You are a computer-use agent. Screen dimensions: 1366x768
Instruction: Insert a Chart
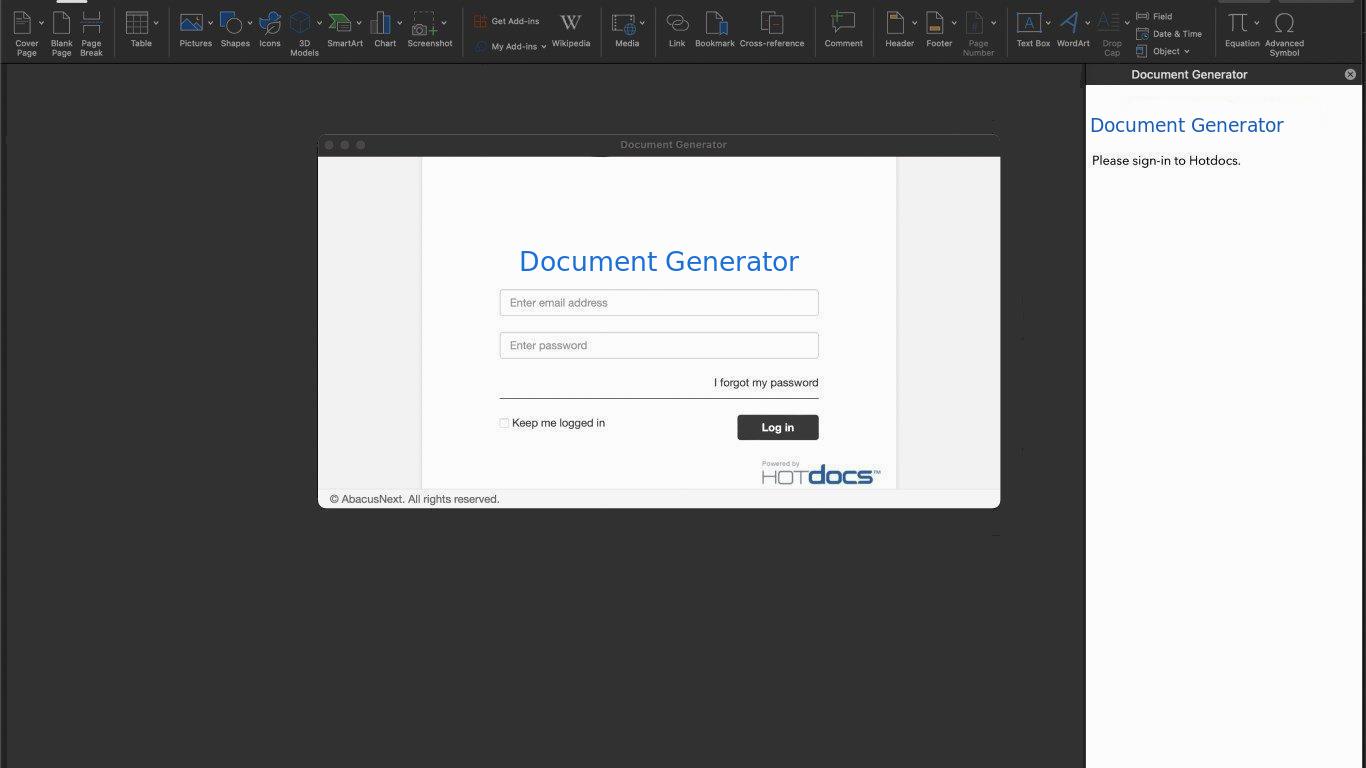click(x=383, y=30)
